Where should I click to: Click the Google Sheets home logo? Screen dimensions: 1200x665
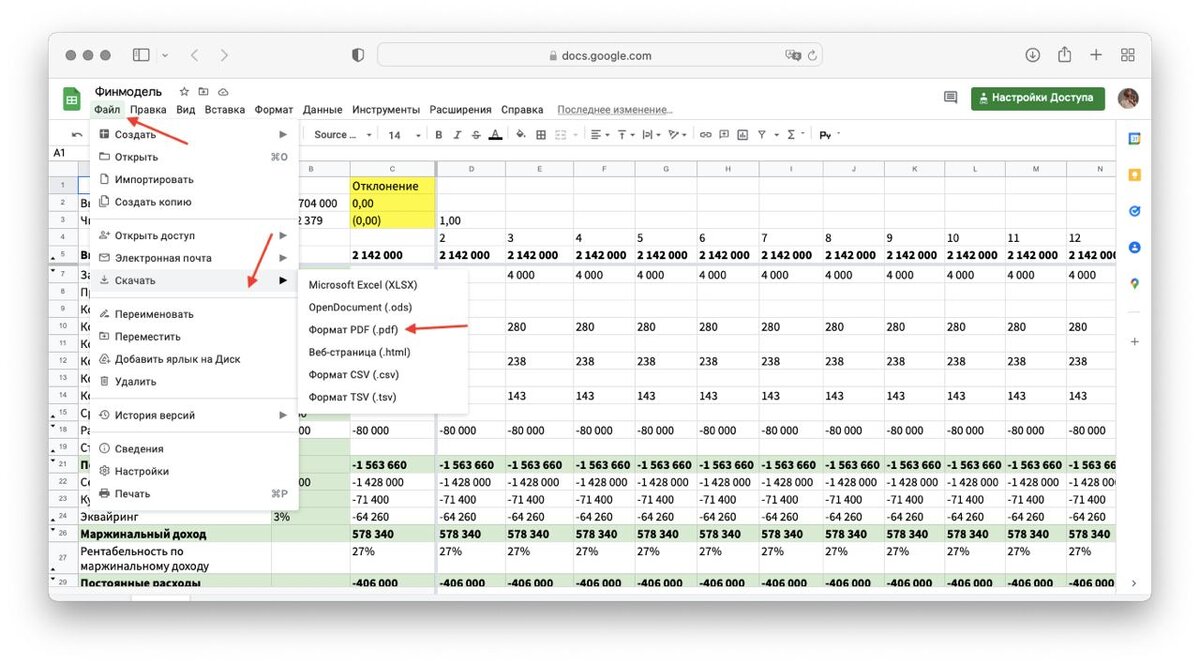point(72,99)
